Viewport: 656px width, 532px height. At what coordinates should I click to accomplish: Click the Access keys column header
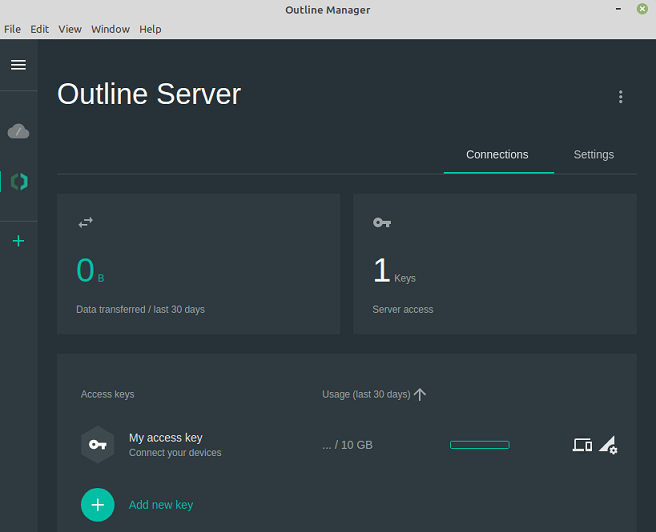[x=108, y=394]
